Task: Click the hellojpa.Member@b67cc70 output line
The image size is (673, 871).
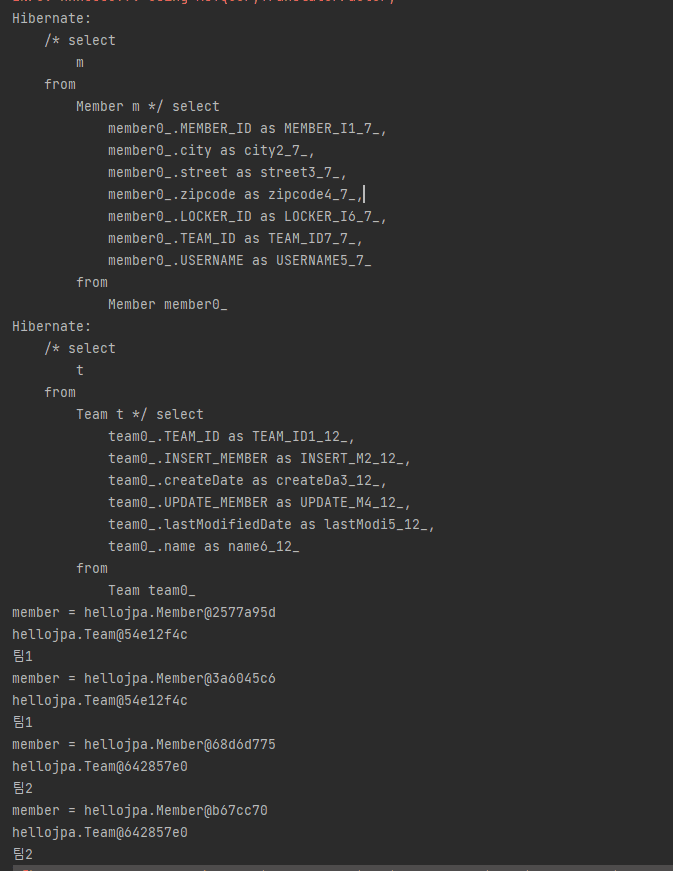Action: coord(140,810)
